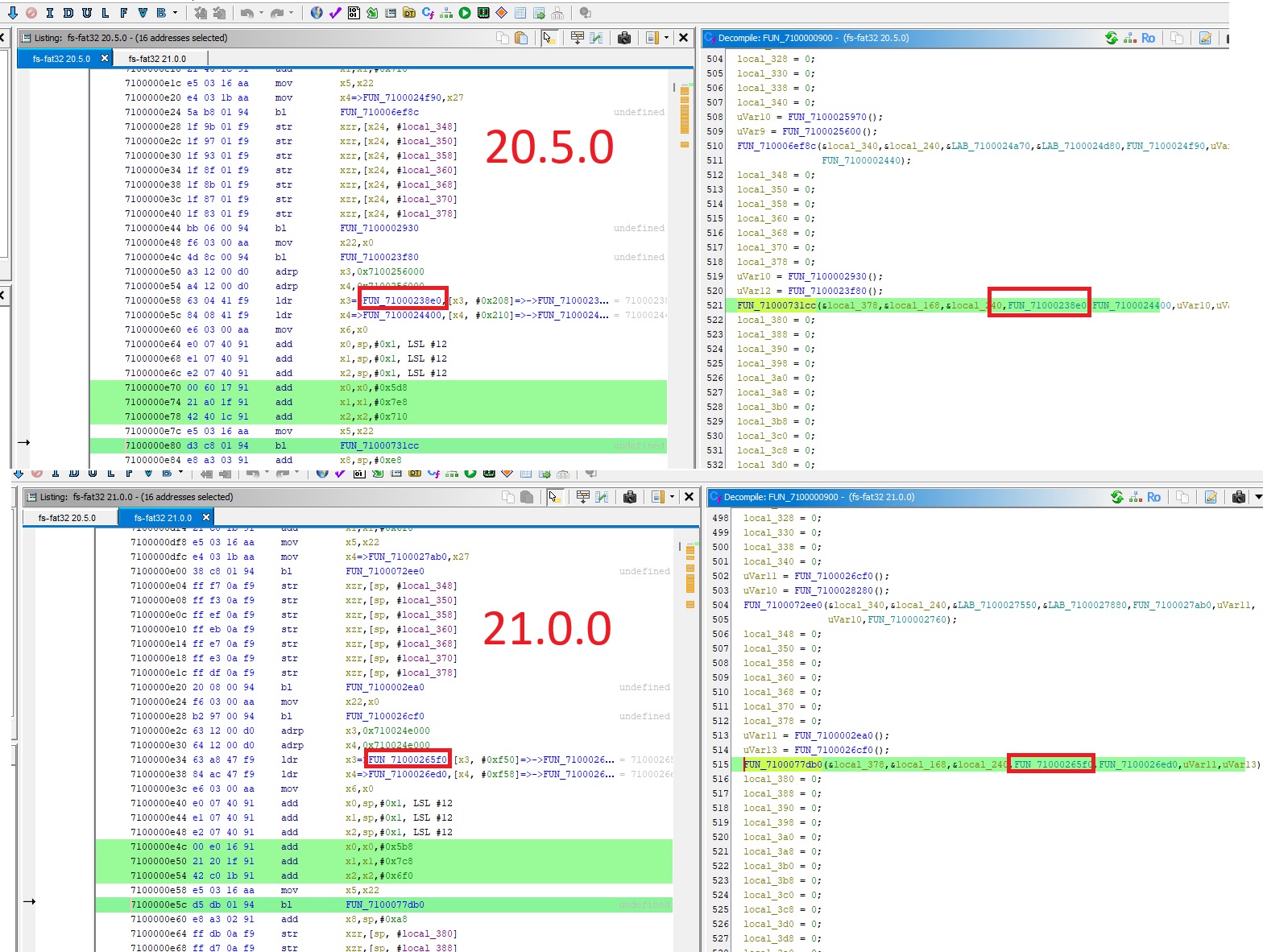Click FUN_71000238e0 operand in 20.5.0 Listing
Viewport: 1263px width, 952px height.
click(x=402, y=300)
